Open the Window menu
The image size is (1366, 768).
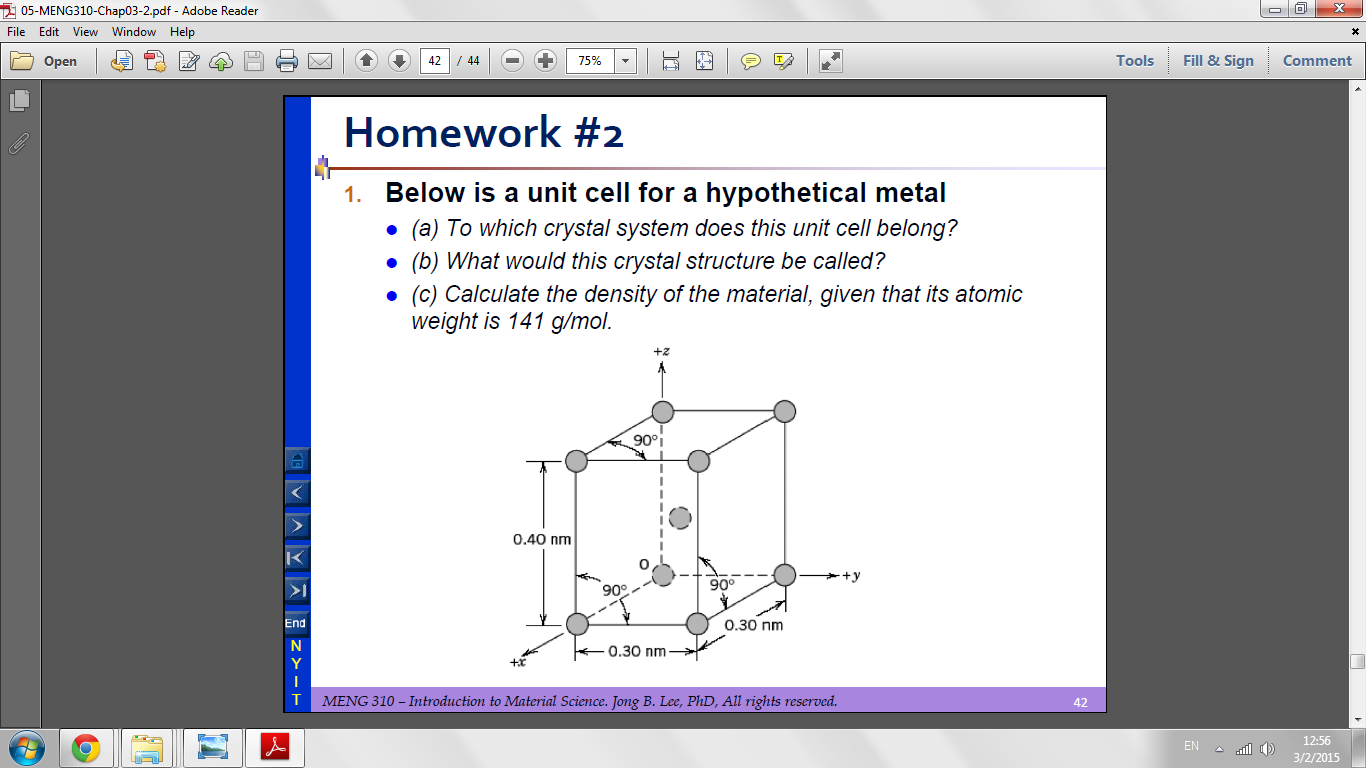pyautogui.click(x=133, y=32)
